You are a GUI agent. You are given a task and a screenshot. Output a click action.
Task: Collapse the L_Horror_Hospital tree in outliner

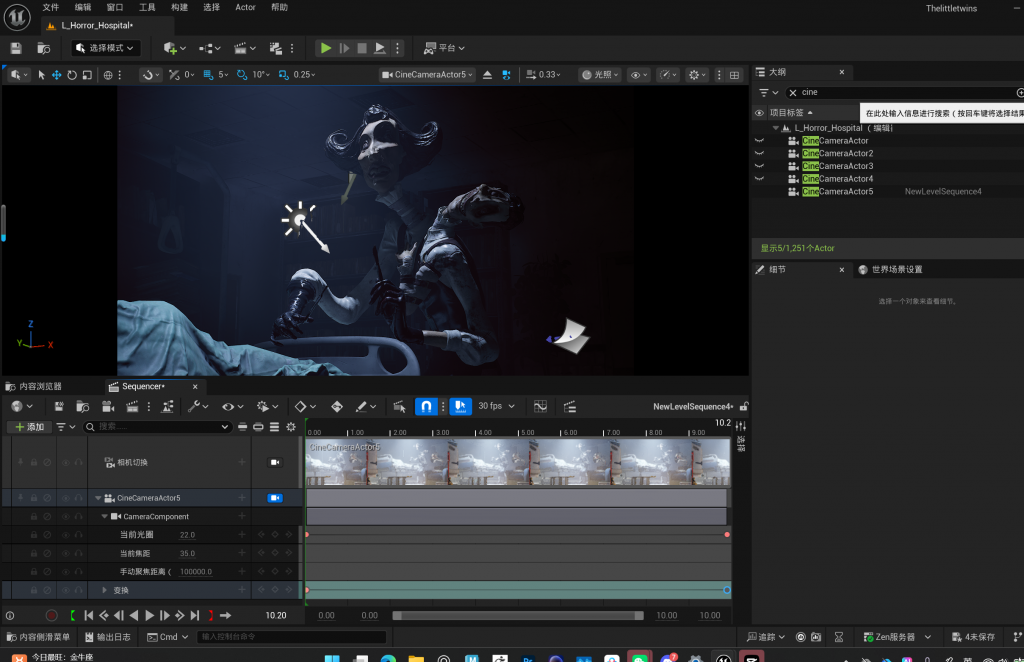click(776, 128)
